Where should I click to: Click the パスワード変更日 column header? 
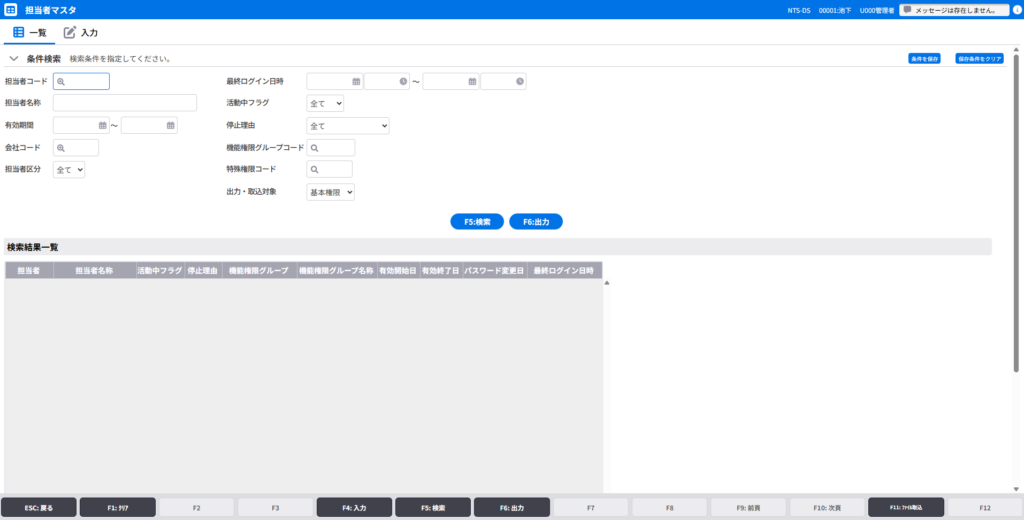pyautogui.click(x=494, y=270)
